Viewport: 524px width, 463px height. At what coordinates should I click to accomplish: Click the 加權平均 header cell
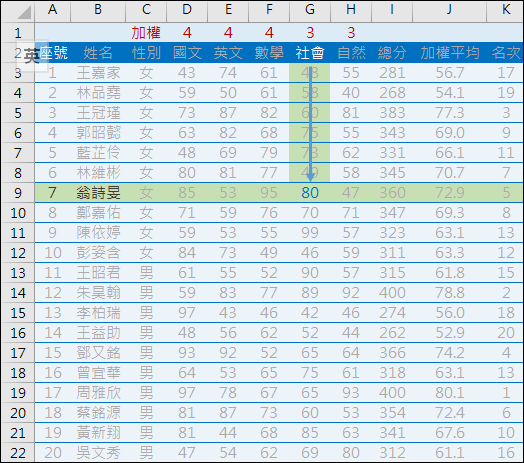[x=449, y=53]
